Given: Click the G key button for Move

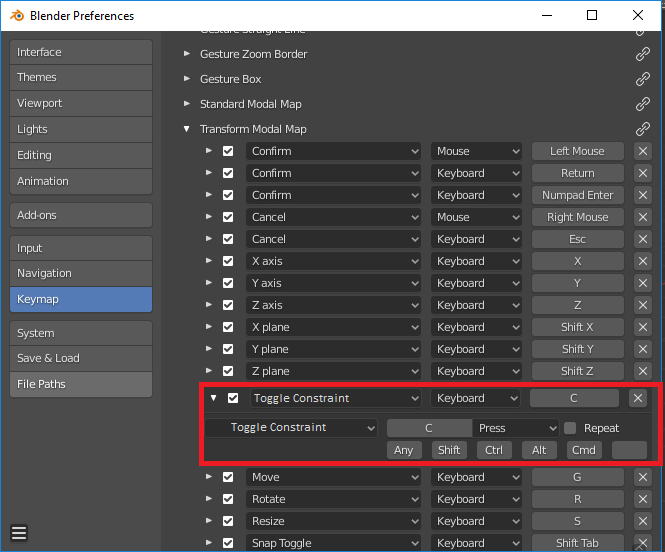Looking at the screenshot, I should click(578, 477).
